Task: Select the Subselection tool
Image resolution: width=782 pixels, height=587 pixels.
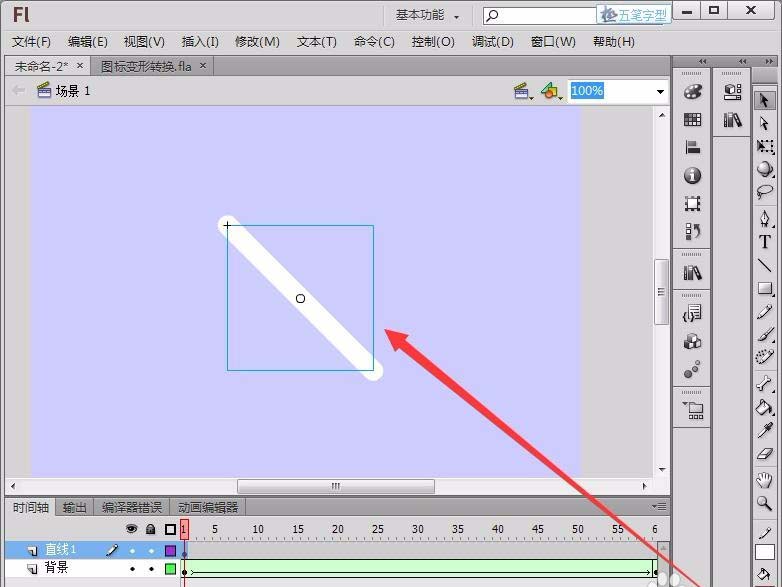Action: (764, 123)
